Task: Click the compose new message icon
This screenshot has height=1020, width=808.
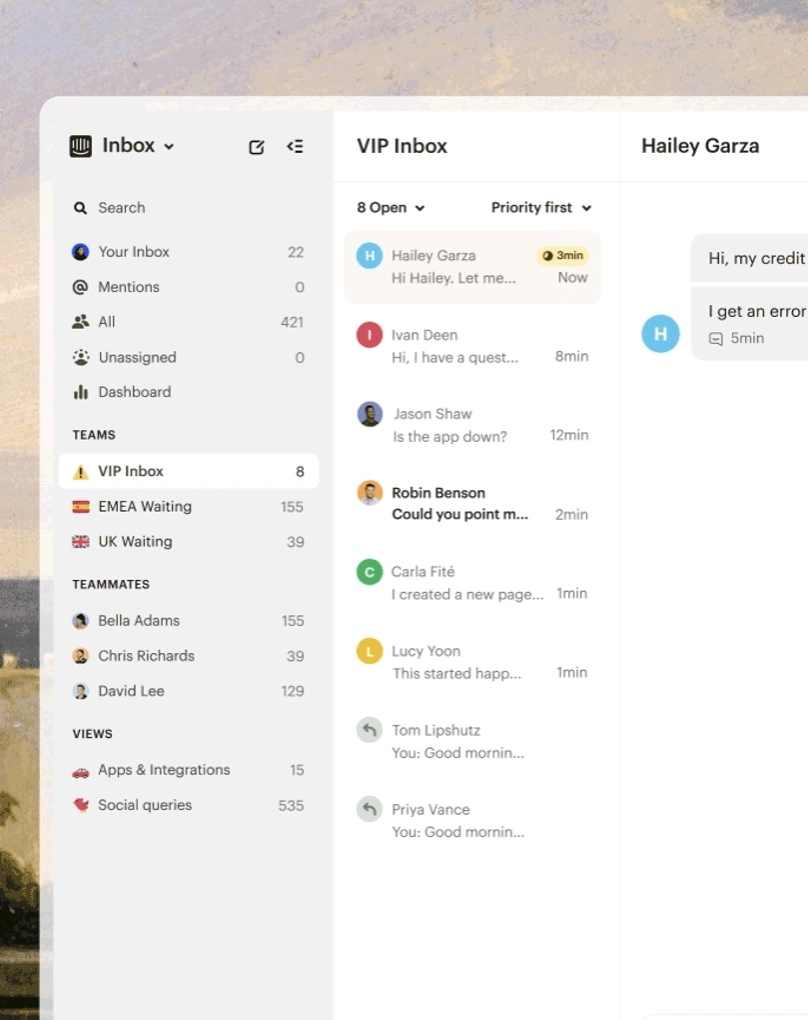Action: click(x=256, y=147)
